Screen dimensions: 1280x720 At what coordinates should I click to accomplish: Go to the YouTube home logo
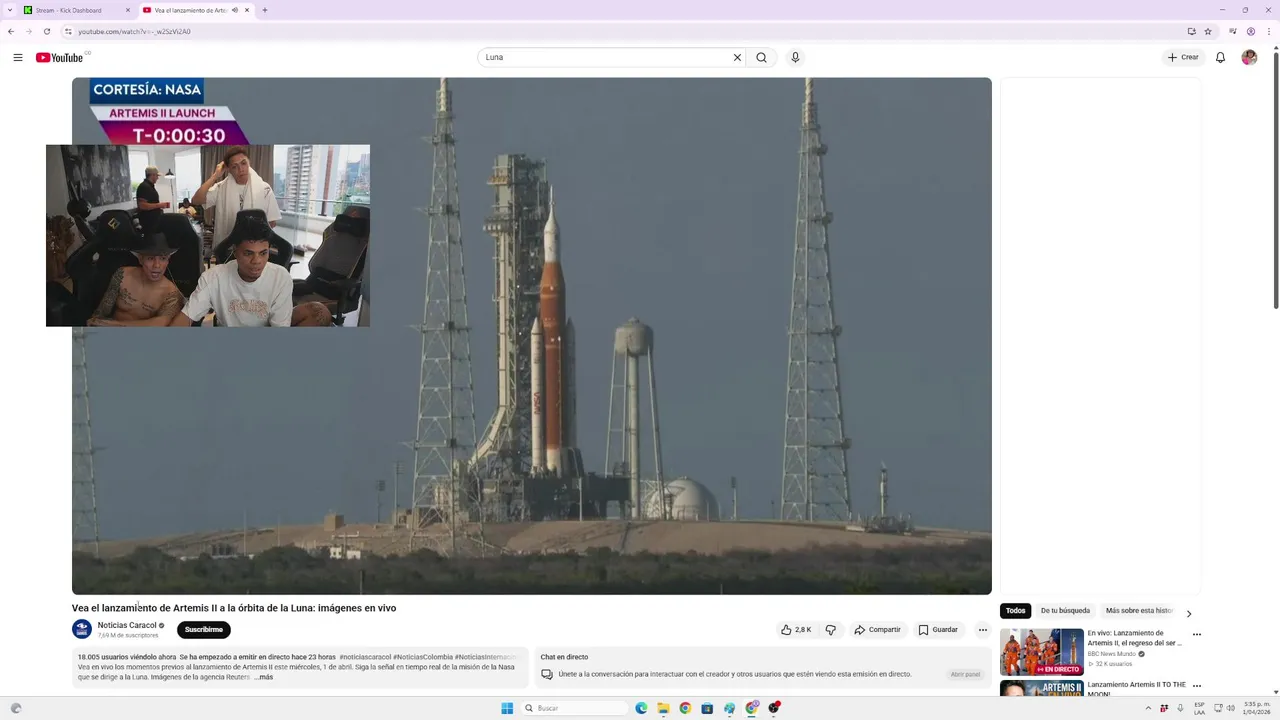60,57
